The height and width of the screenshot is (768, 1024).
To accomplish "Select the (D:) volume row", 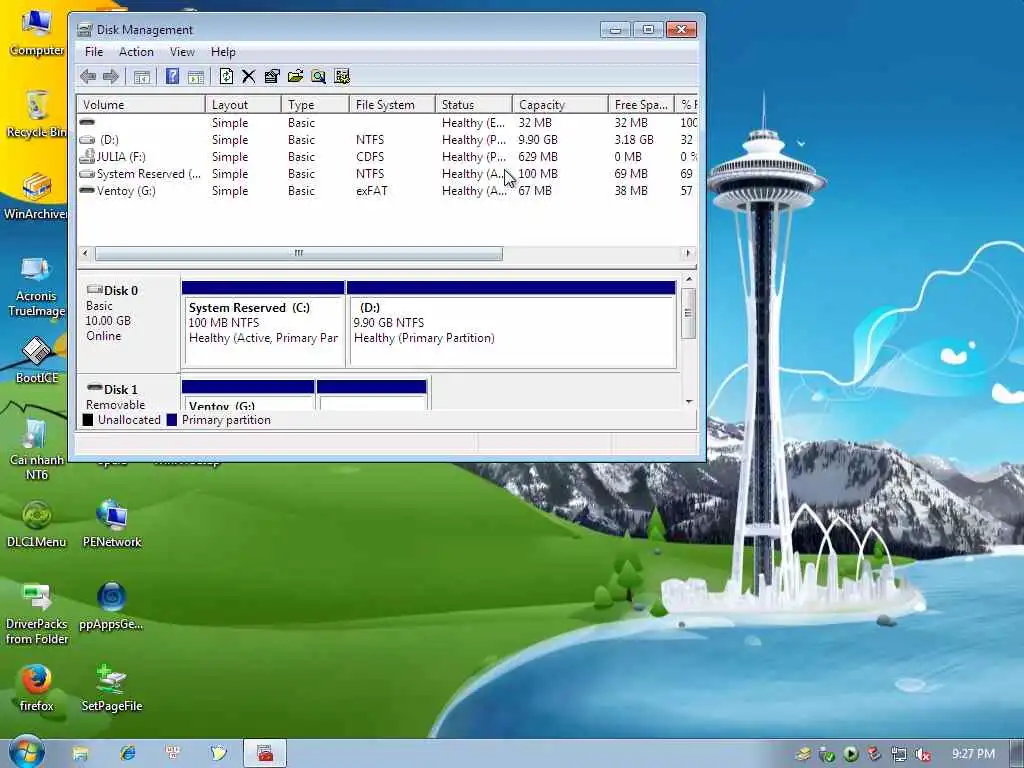I will [x=387, y=140].
